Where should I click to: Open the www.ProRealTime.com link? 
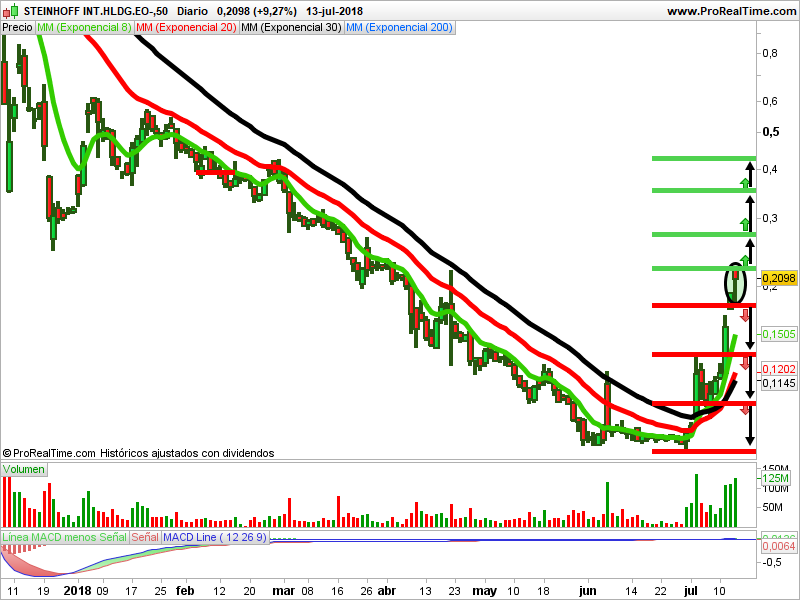[732, 11]
